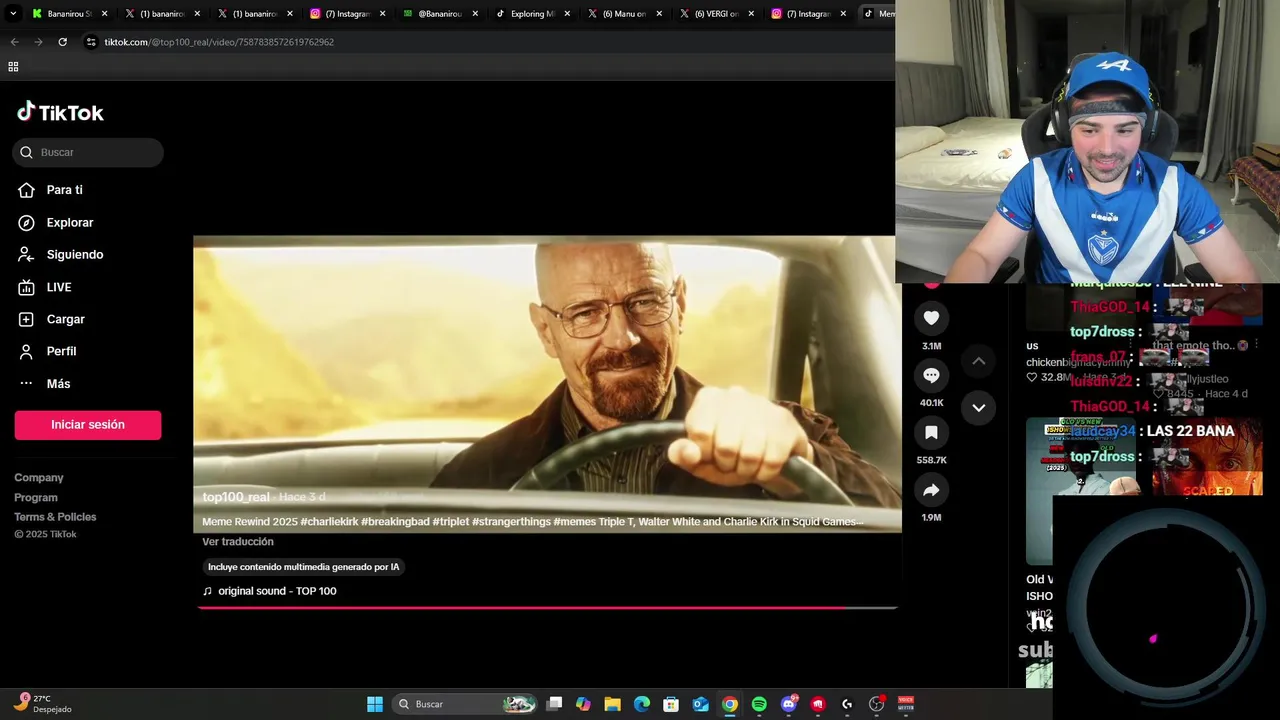Open OBS Studio from the taskbar
Viewport: 1280px width, 720px height.
(877, 704)
